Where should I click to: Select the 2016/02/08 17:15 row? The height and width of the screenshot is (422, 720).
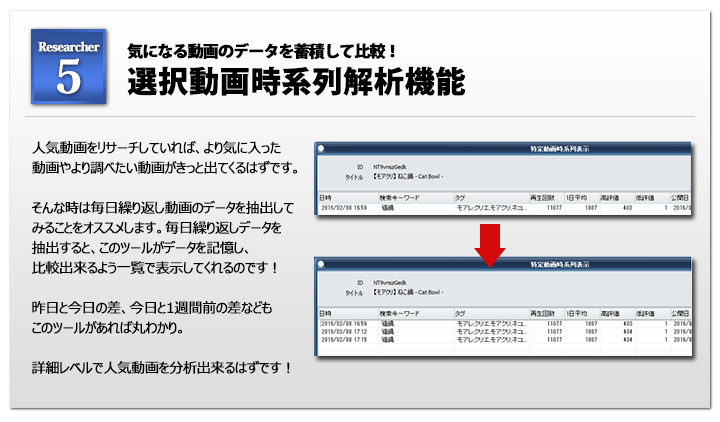504,340
